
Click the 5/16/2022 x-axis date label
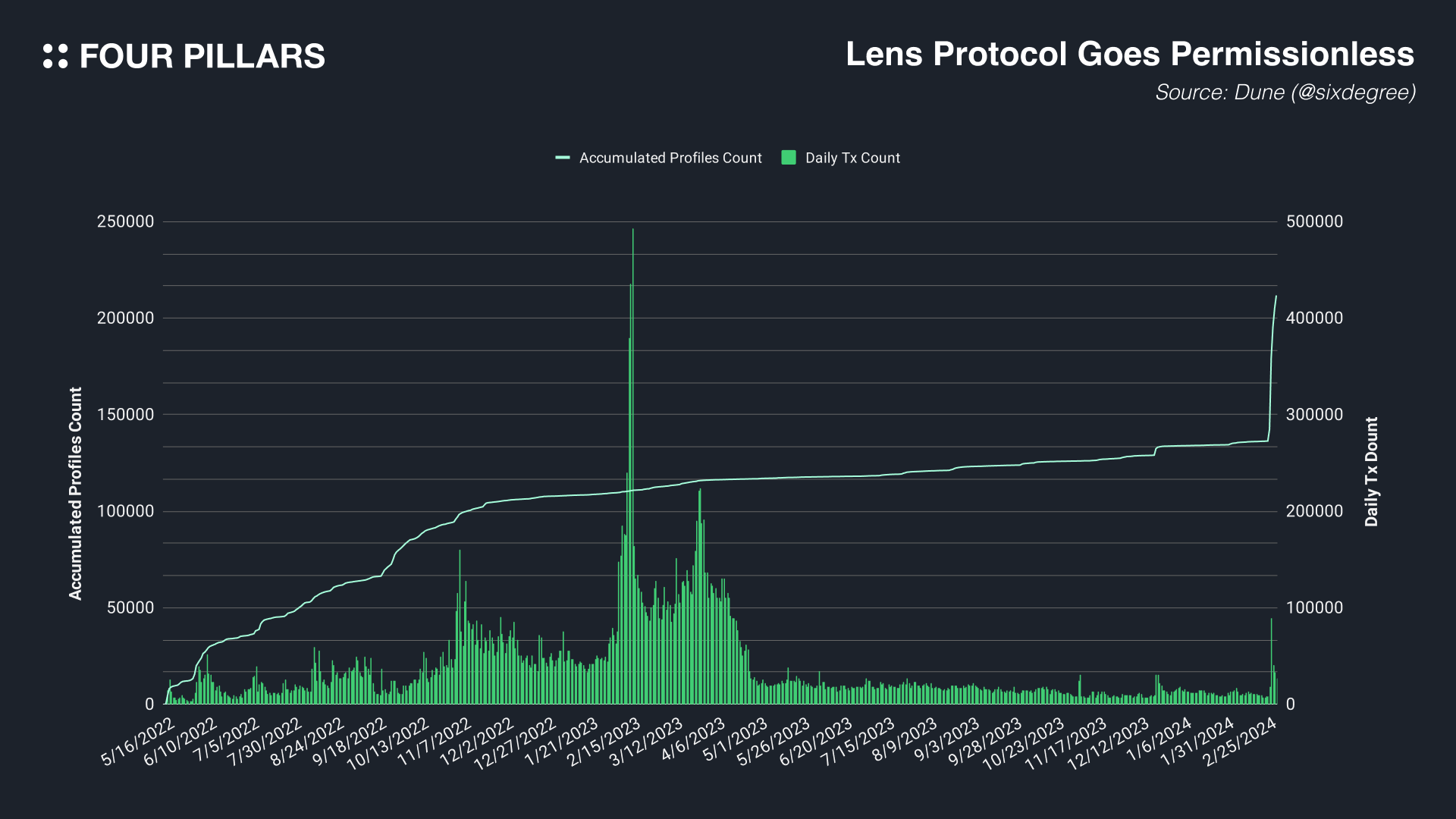(x=138, y=742)
